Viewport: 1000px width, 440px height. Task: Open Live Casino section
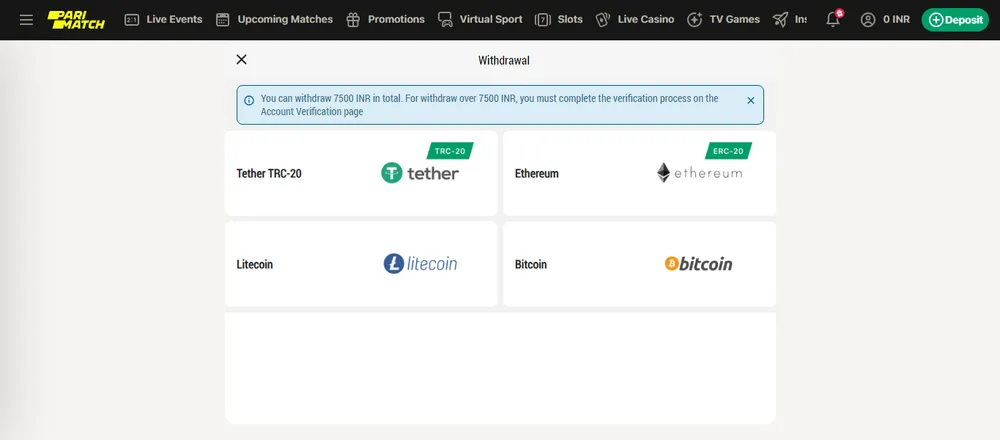click(646, 20)
